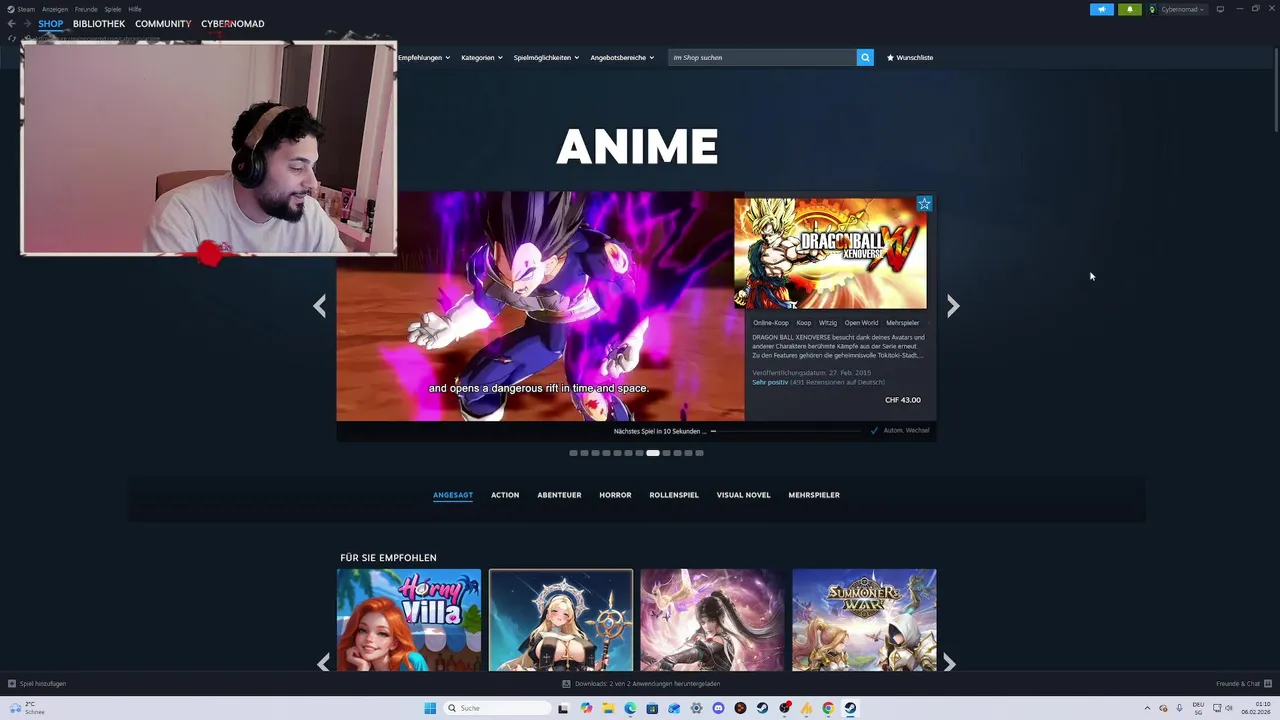Image resolution: width=1280 pixels, height=720 pixels.
Task: Select the VISUAL NOVEL category tab
Action: pos(743,495)
